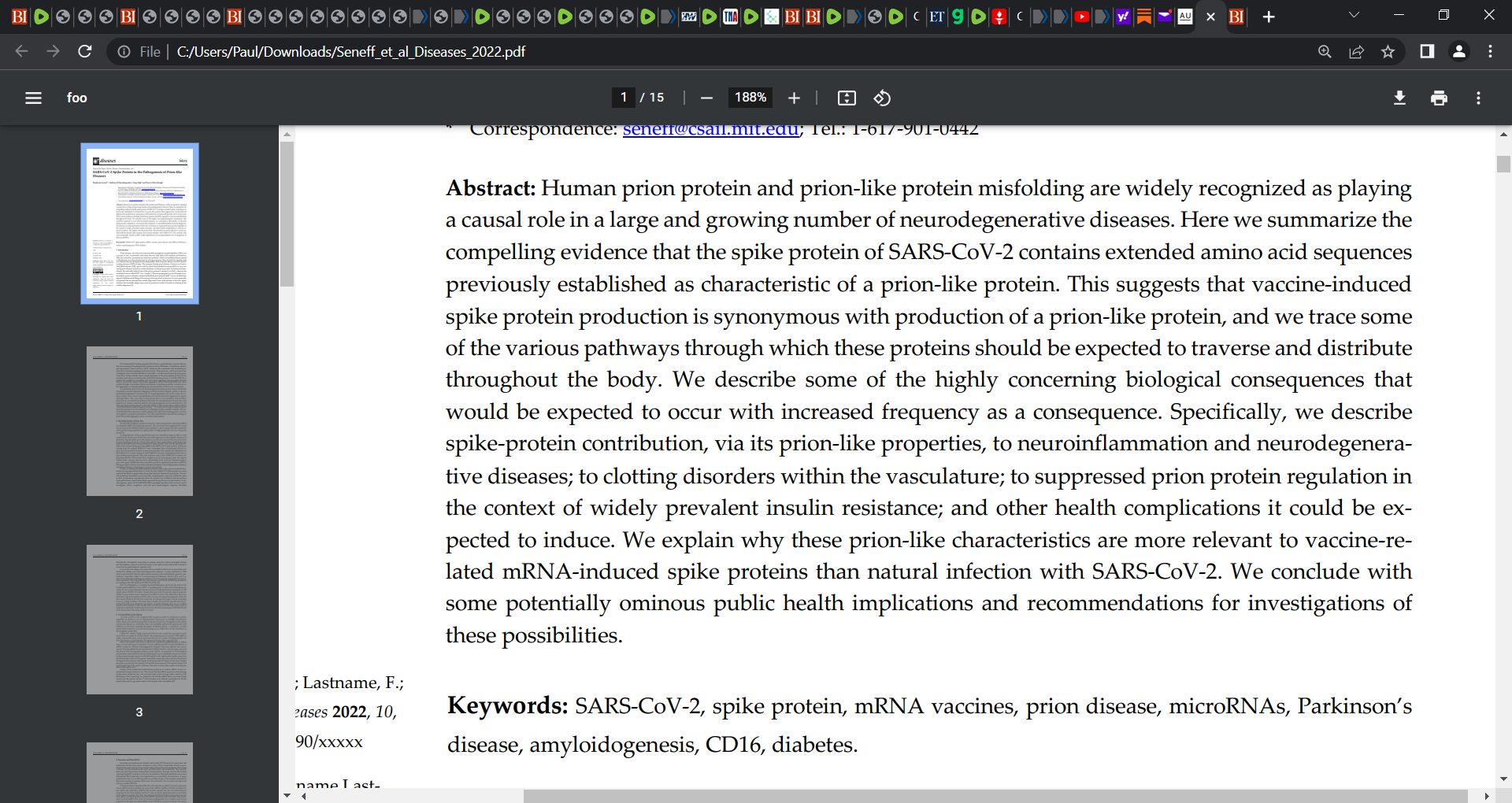
Task: Click the document vertical scrollbar thumb
Action: click(x=1503, y=164)
